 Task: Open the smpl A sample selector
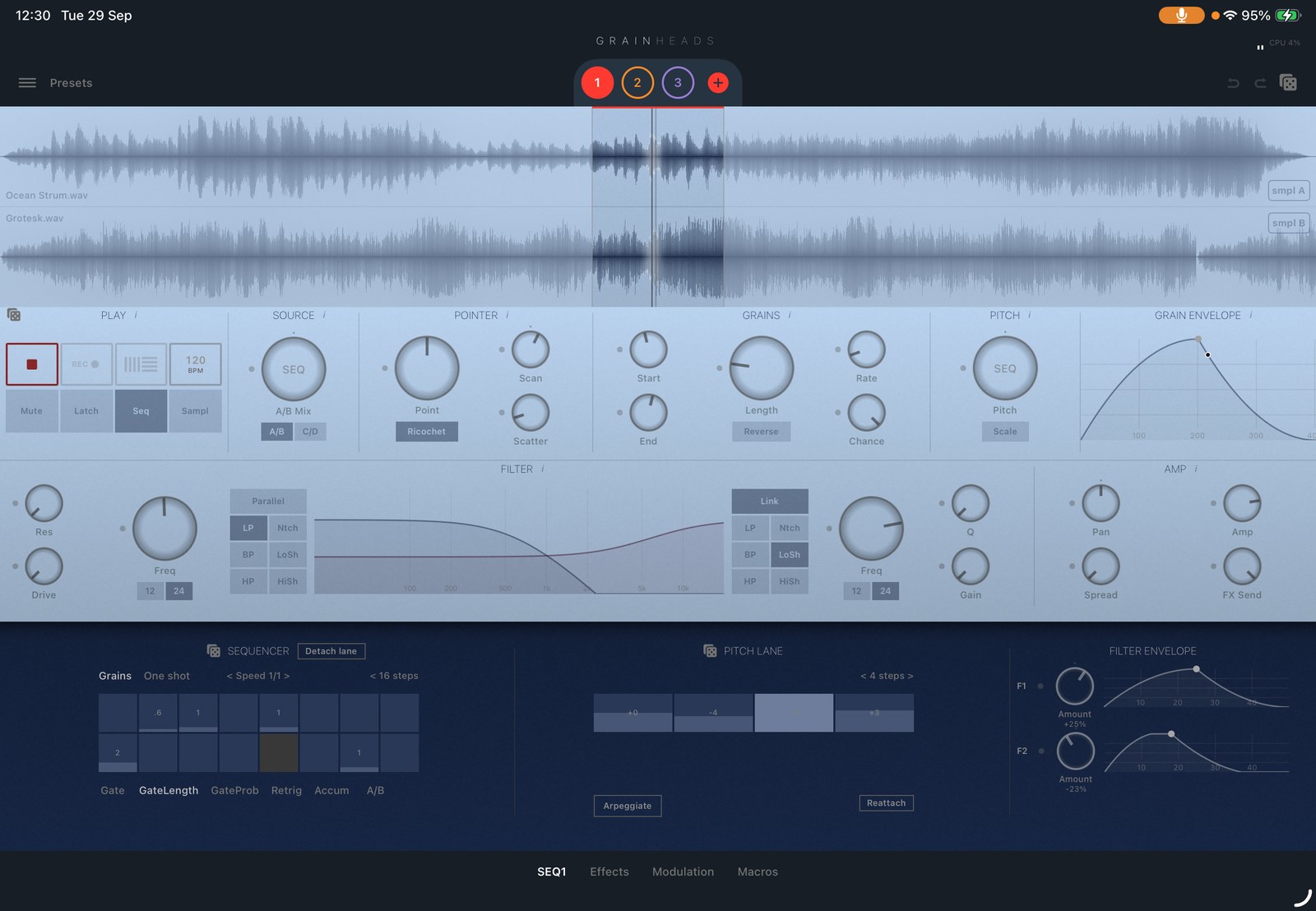1288,191
